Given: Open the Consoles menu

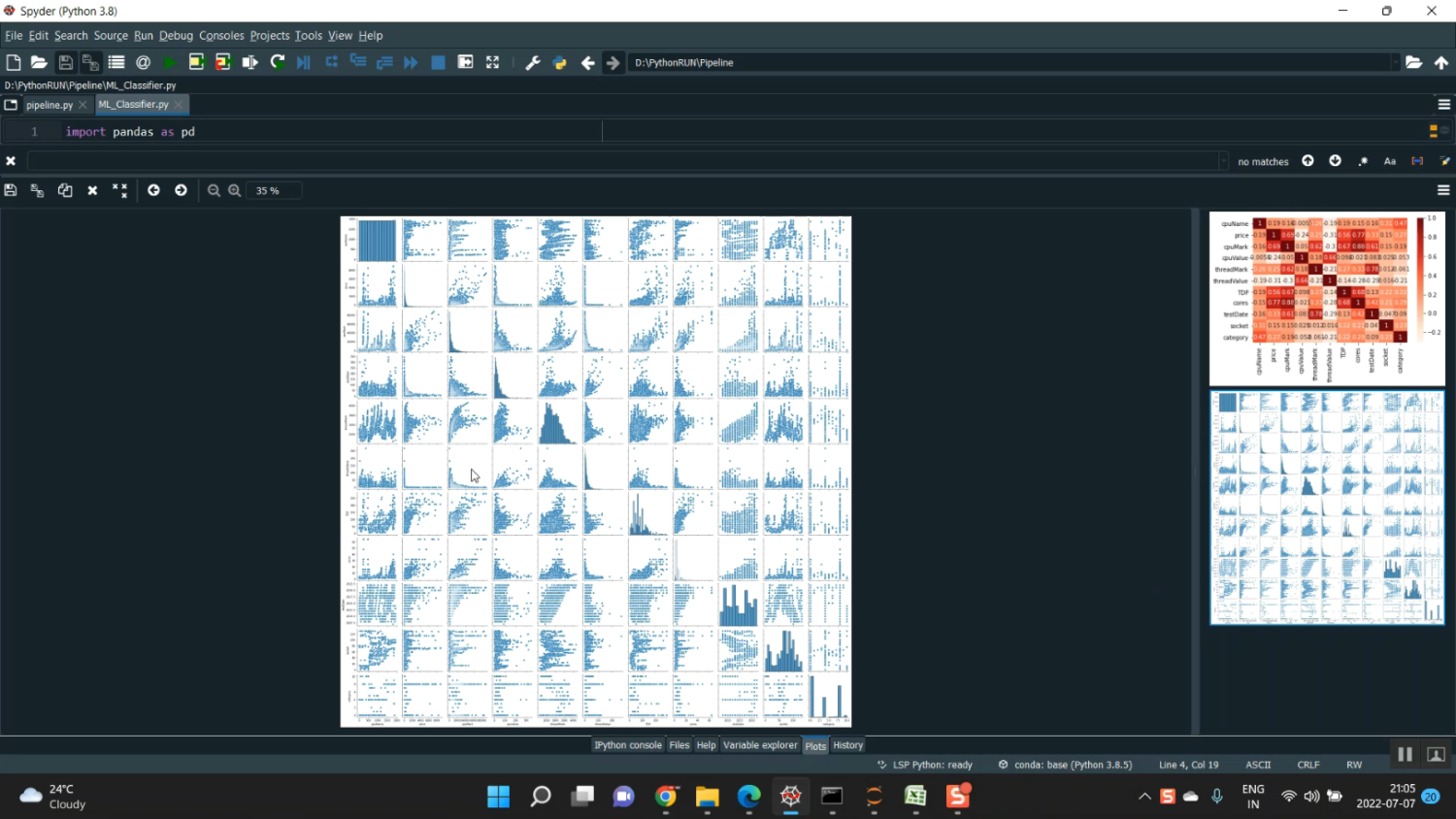Looking at the screenshot, I should [221, 36].
